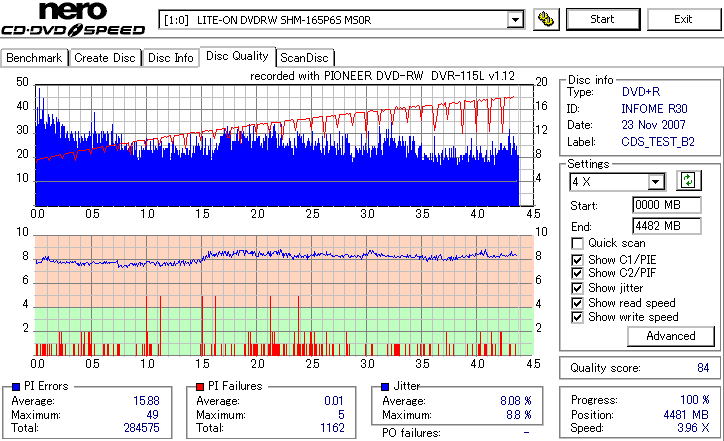The image size is (724, 441).
Task: Click the End position 4482 MB field
Action: coord(666,226)
